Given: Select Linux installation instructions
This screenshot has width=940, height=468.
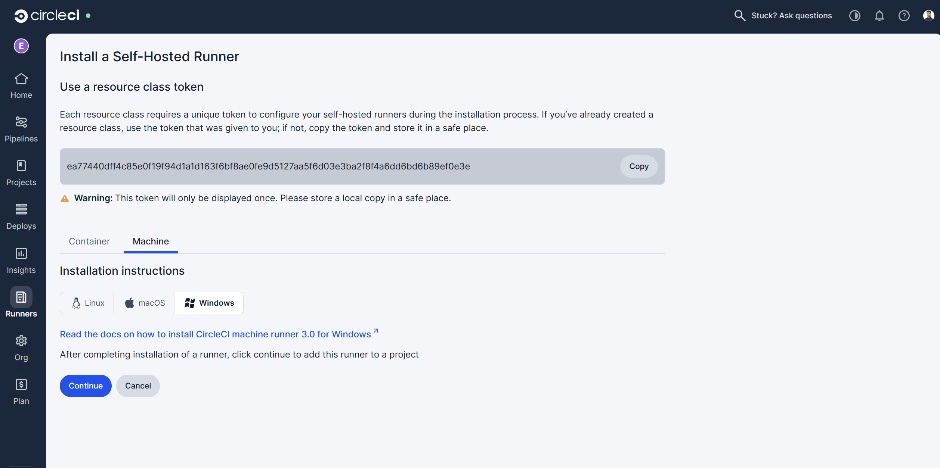Looking at the screenshot, I should point(88,303).
